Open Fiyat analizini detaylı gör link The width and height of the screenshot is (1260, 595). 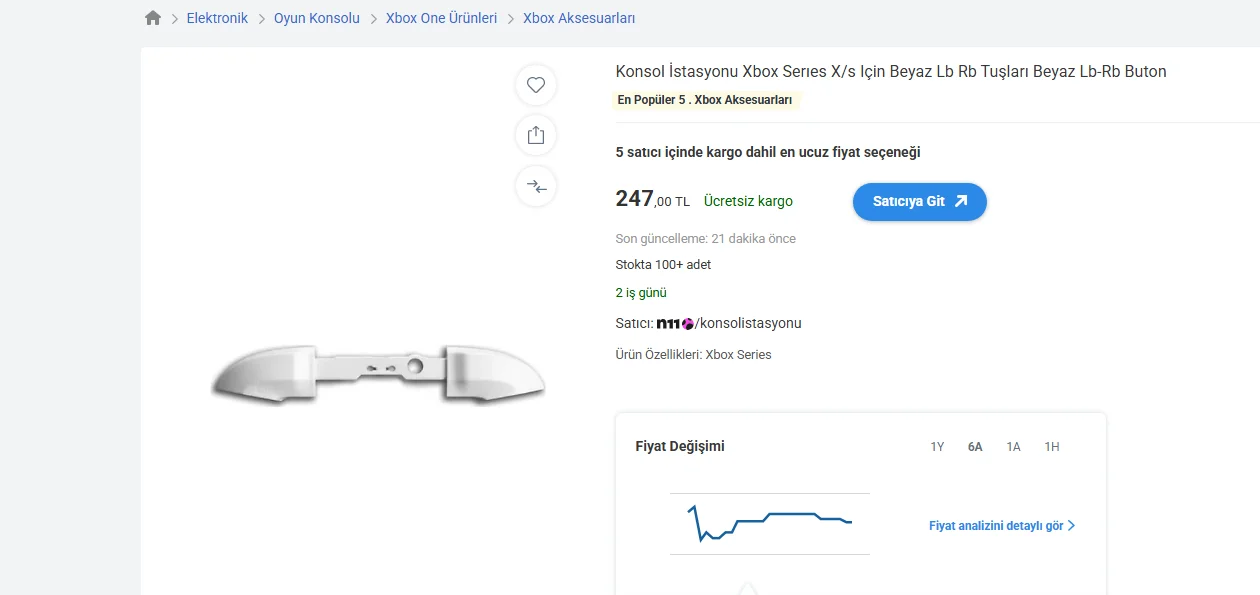(996, 525)
